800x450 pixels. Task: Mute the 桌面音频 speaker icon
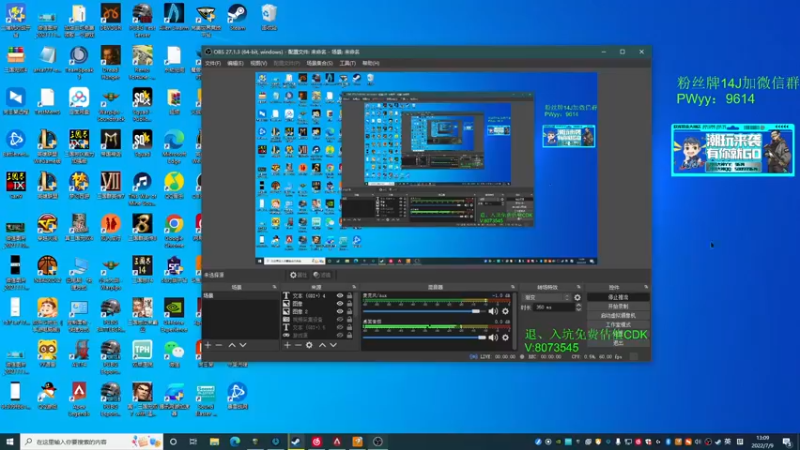(x=493, y=337)
